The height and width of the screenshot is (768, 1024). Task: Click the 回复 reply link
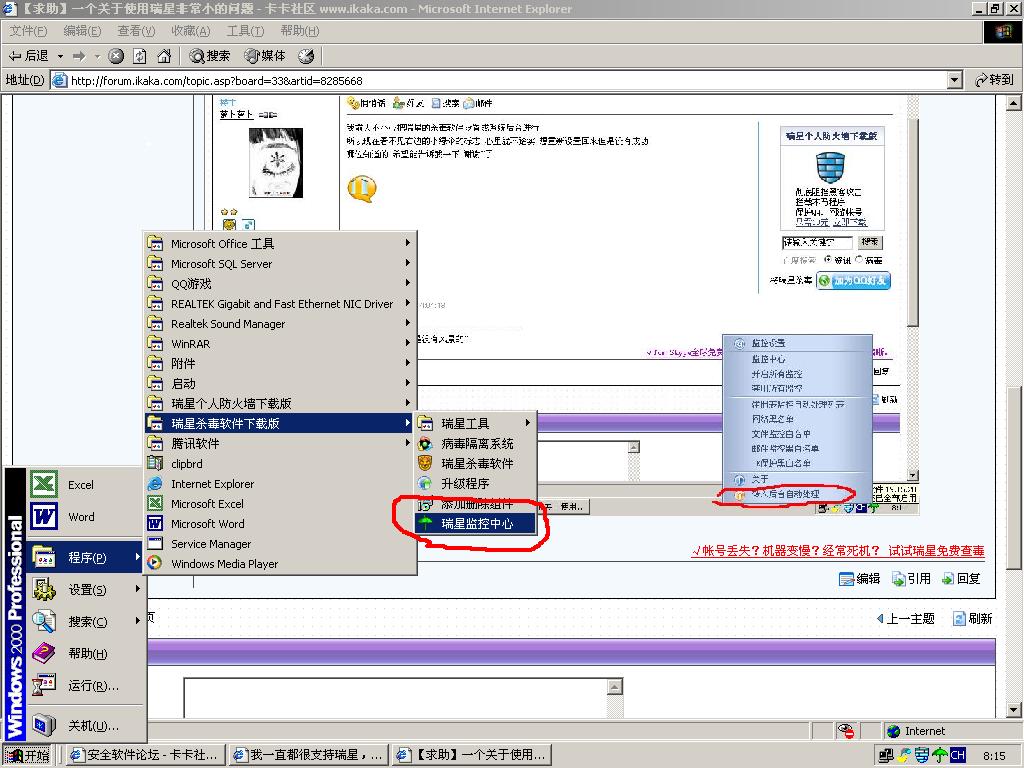pyautogui.click(x=961, y=579)
